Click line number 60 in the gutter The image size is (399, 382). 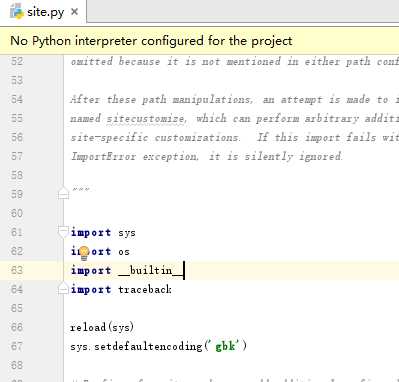coord(17,213)
